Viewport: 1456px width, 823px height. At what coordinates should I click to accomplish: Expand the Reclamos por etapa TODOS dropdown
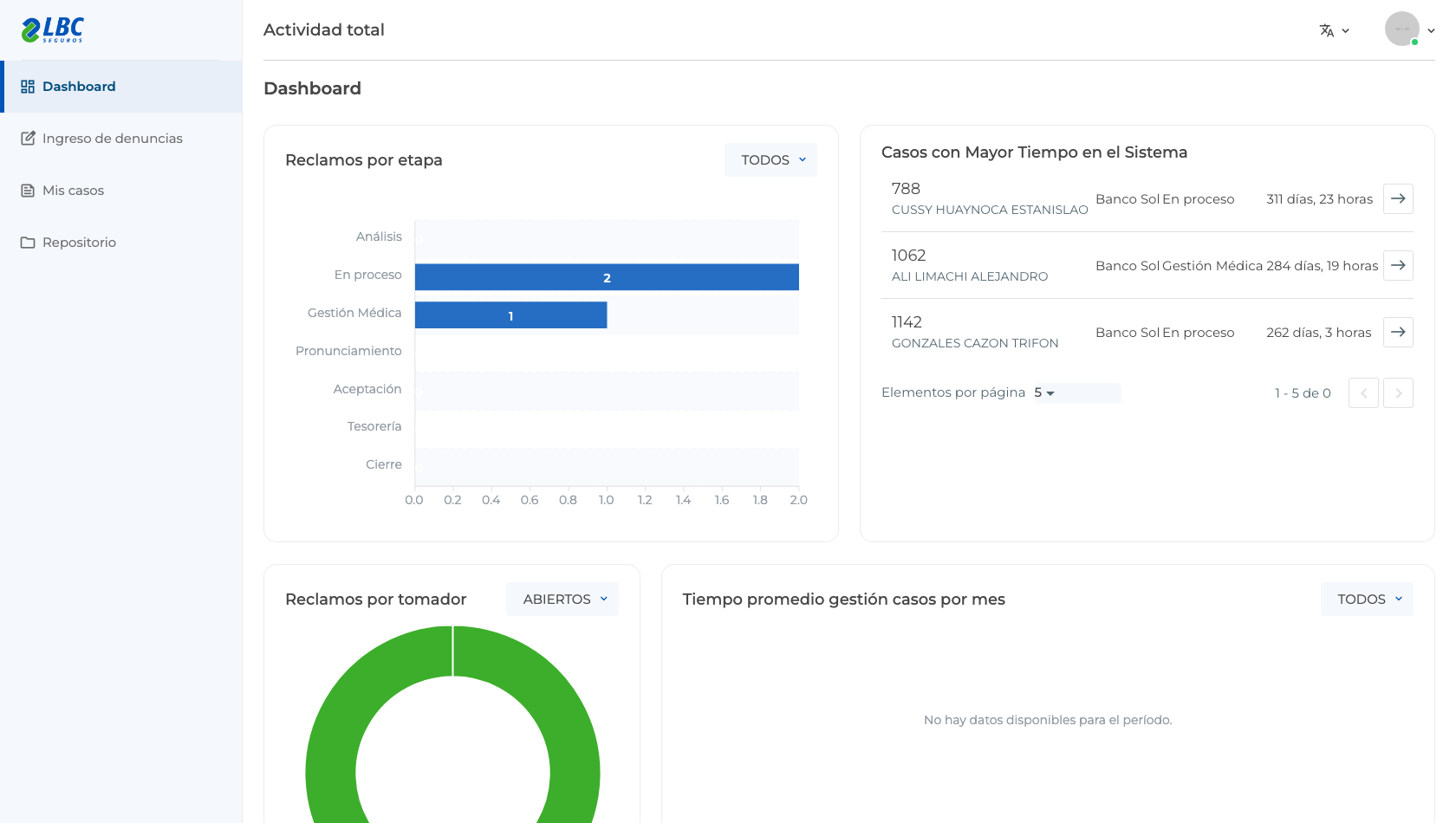pyautogui.click(x=770, y=160)
